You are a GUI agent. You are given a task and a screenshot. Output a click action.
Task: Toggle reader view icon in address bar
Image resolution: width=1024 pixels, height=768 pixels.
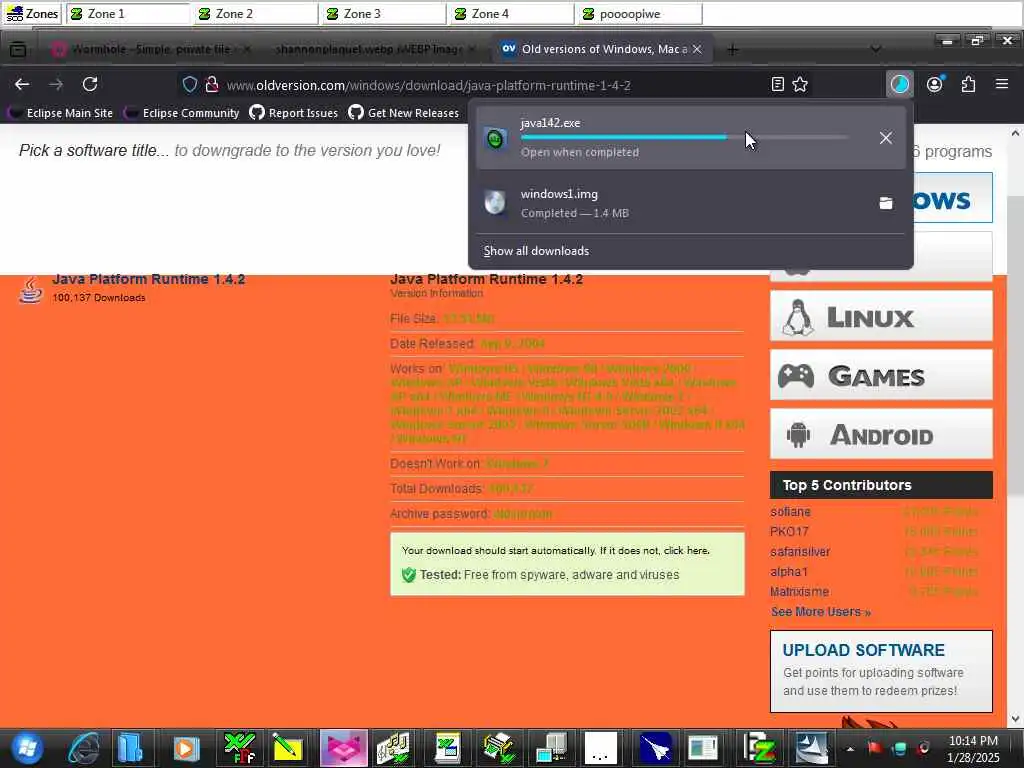tap(777, 84)
